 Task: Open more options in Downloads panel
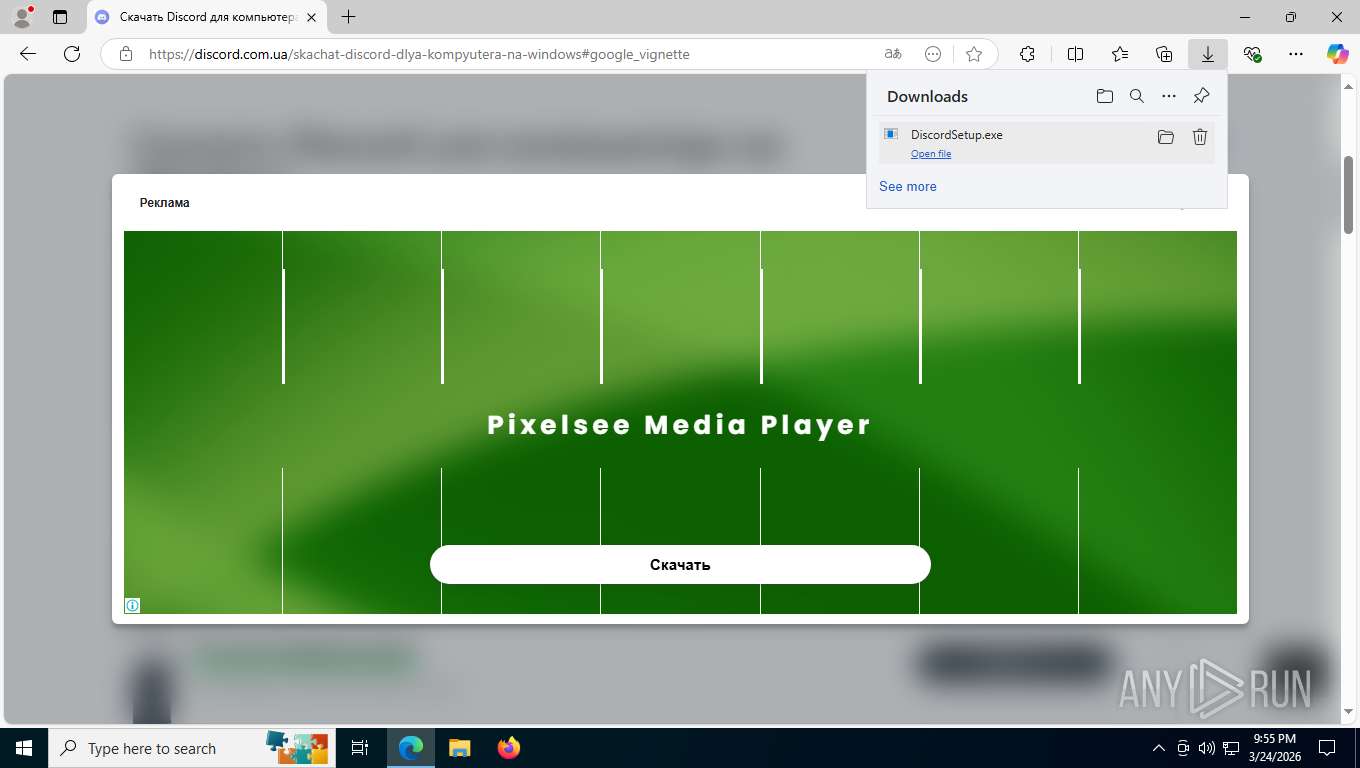1169,96
